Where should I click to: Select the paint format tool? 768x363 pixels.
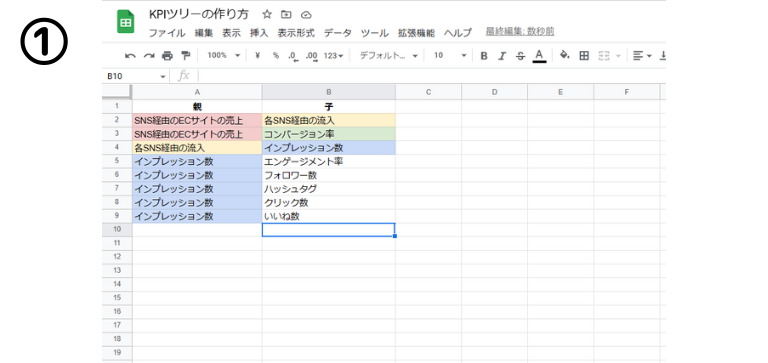coord(186,55)
